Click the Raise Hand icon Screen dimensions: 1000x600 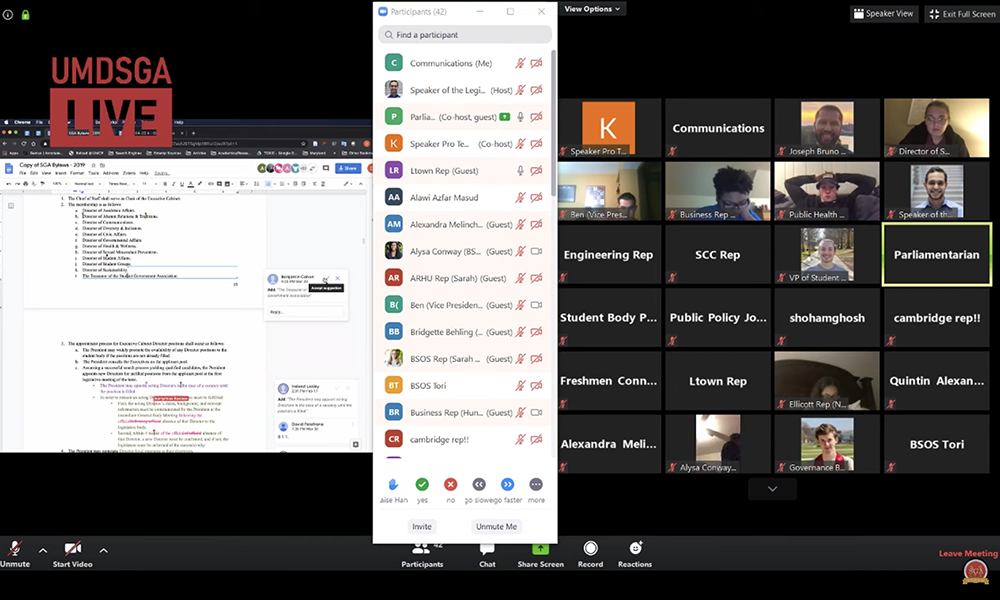click(x=393, y=484)
